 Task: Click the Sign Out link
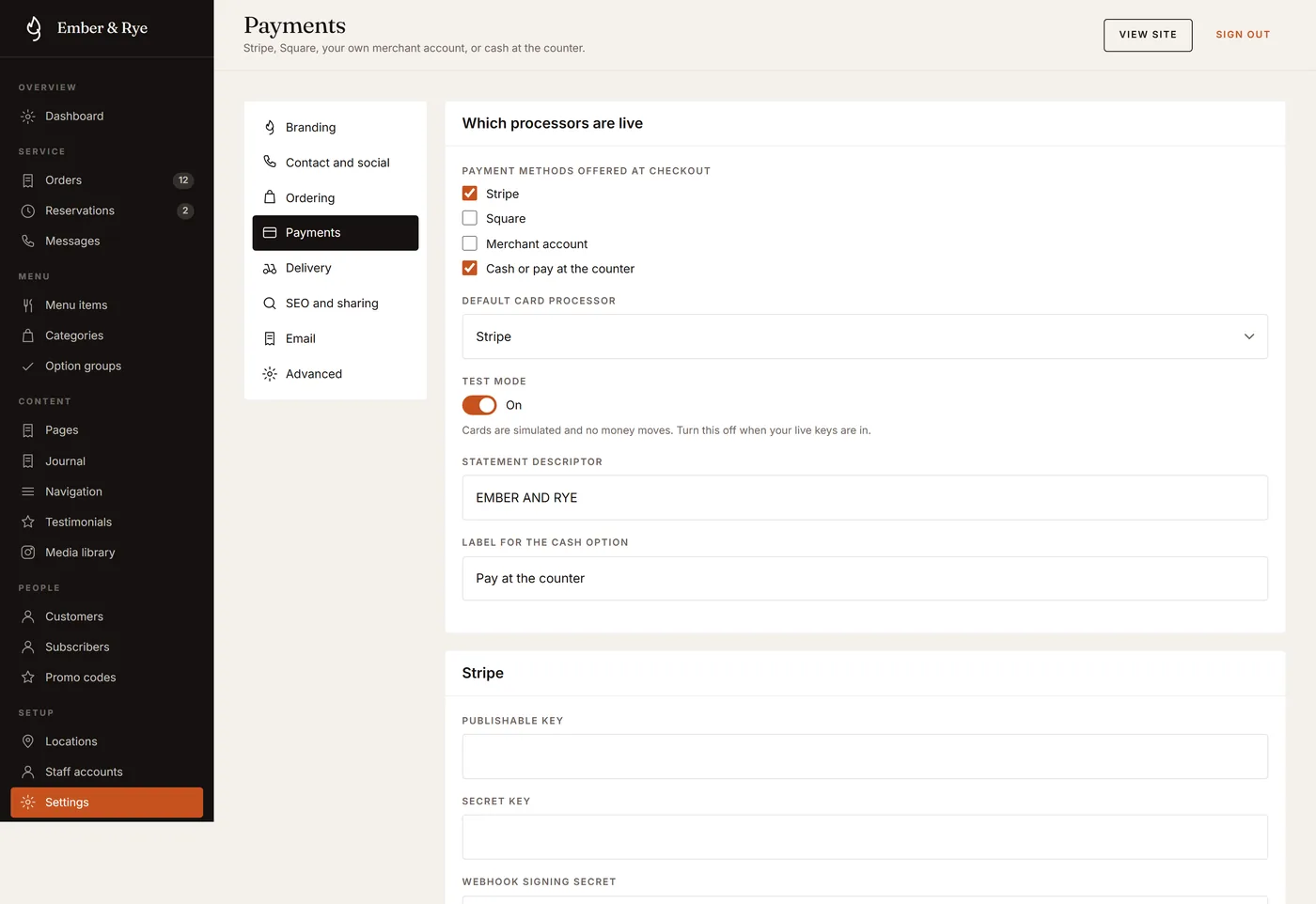(1243, 35)
